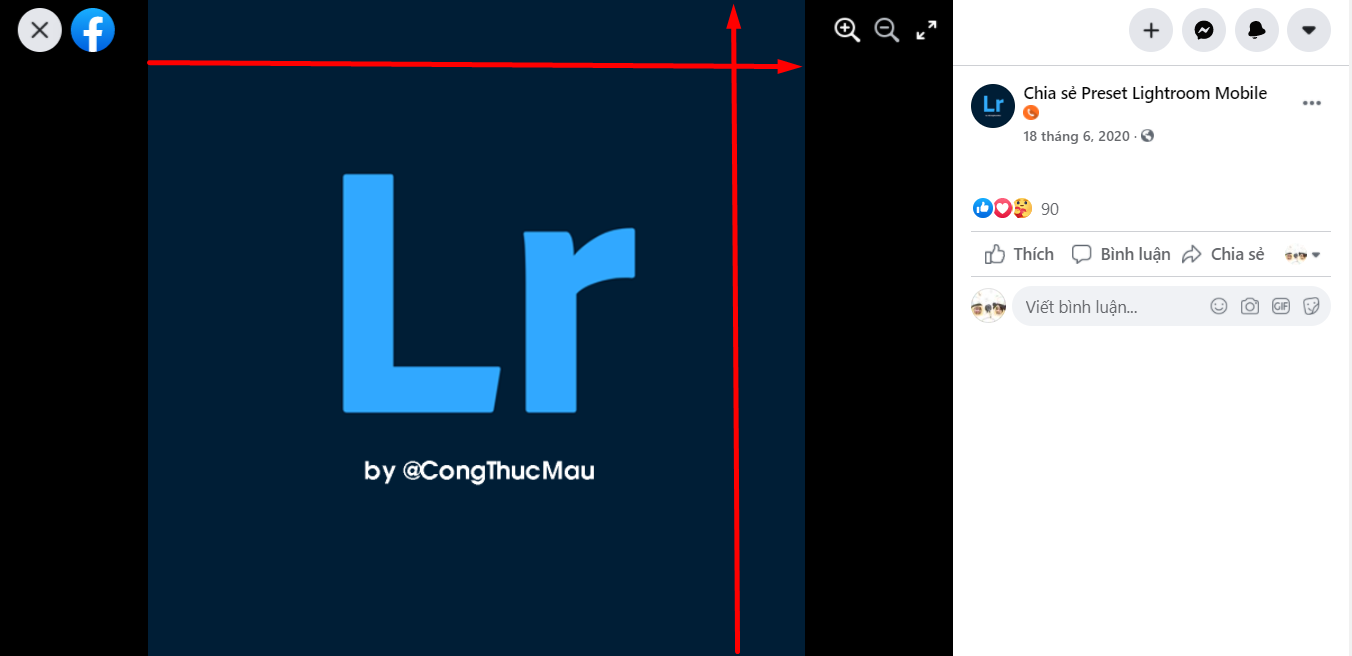The width and height of the screenshot is (1352, 656).
Task: Click the Bình luận comment button
Action: click(x=1121, y=254)
